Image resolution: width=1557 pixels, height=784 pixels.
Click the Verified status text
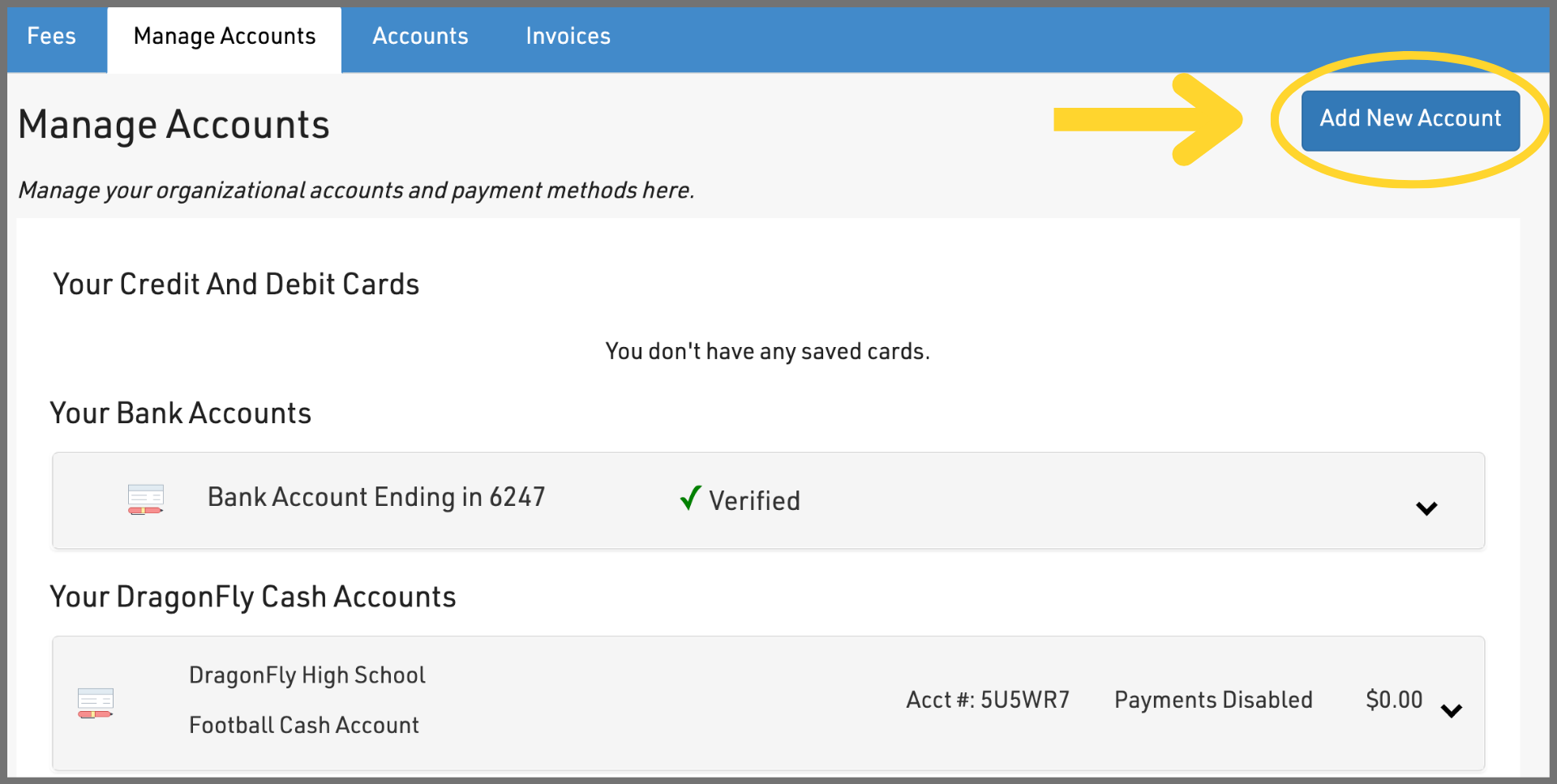[754, 501]
